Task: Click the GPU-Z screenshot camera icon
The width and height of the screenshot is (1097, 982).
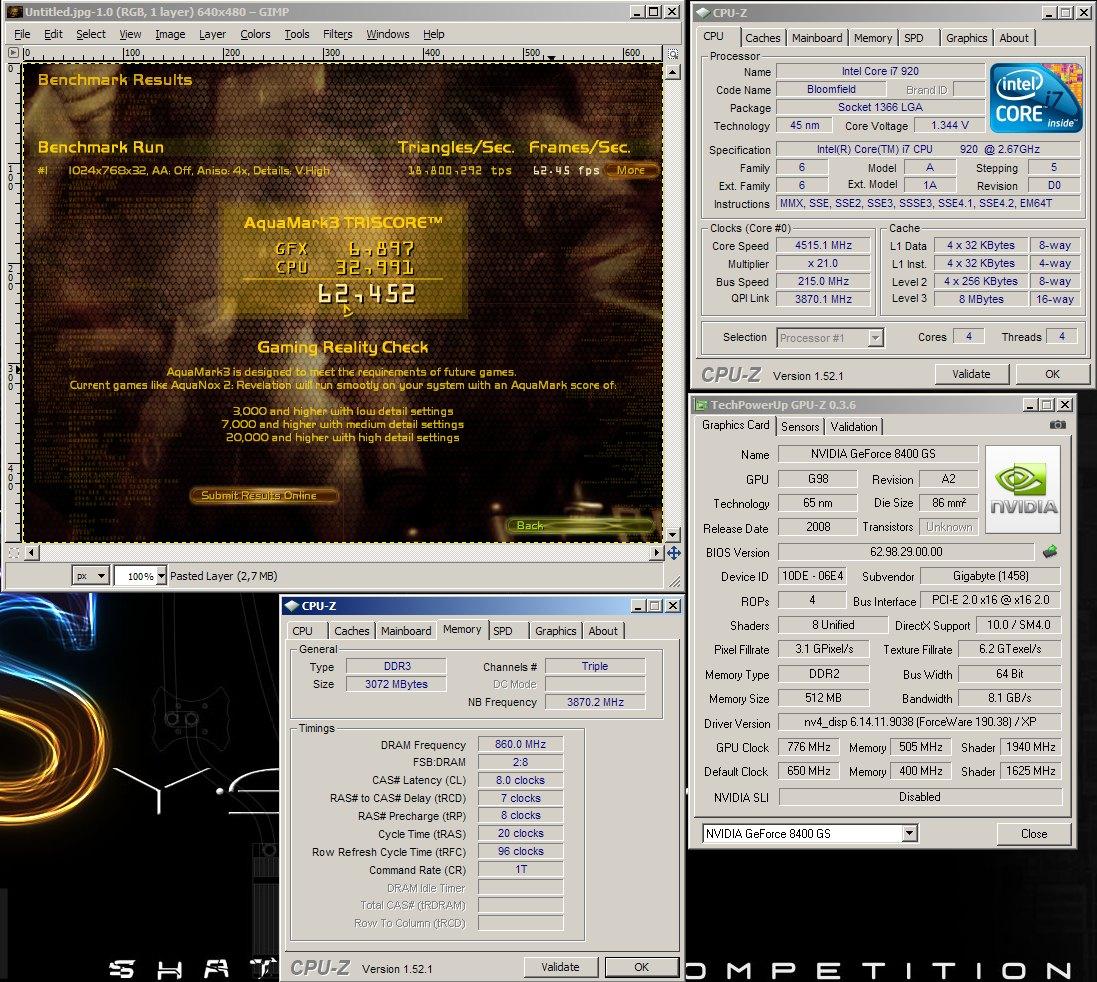Action: (x=1058, y=425)
